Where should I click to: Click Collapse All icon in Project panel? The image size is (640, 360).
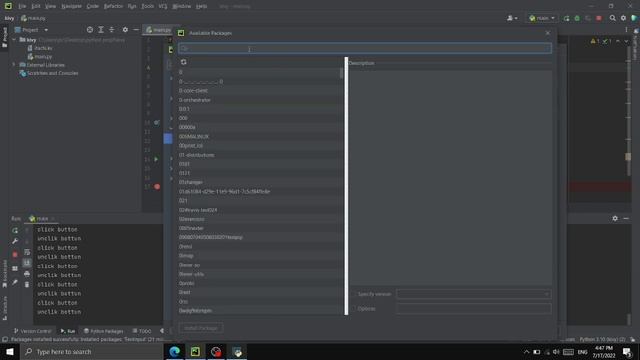pos(111,30)
